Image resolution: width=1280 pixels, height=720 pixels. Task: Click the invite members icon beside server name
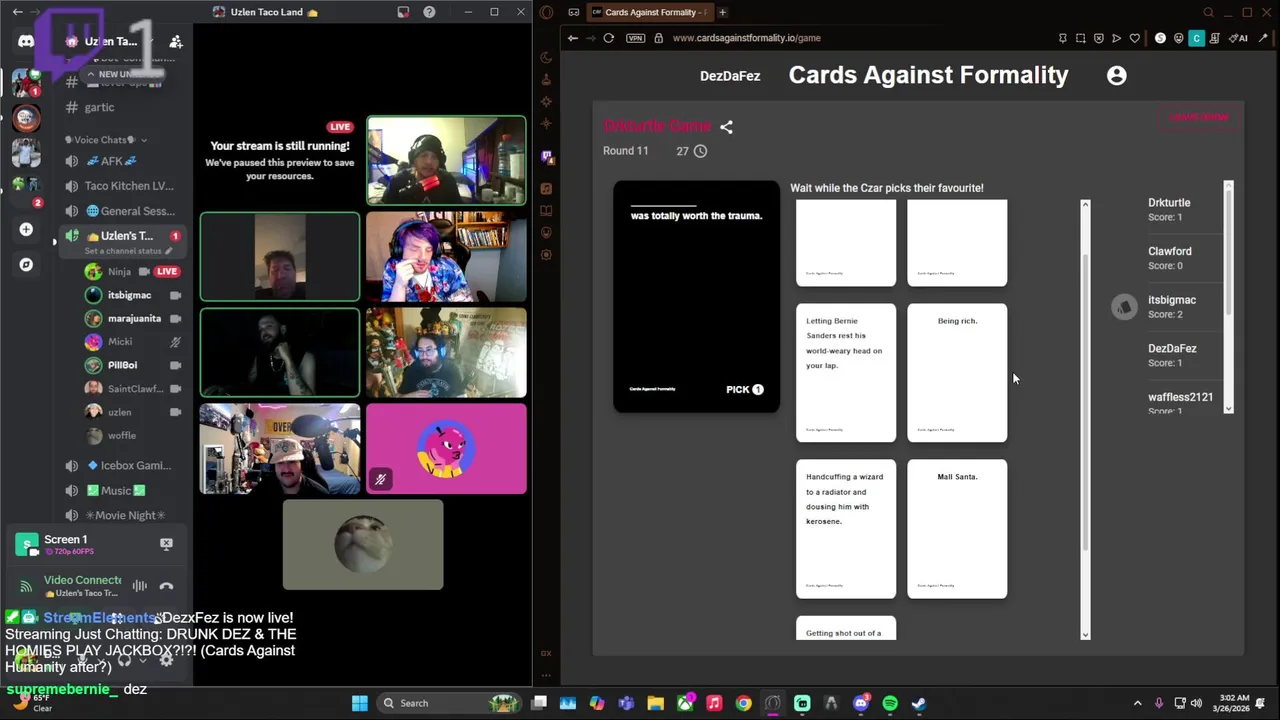(x=176, y=41)
